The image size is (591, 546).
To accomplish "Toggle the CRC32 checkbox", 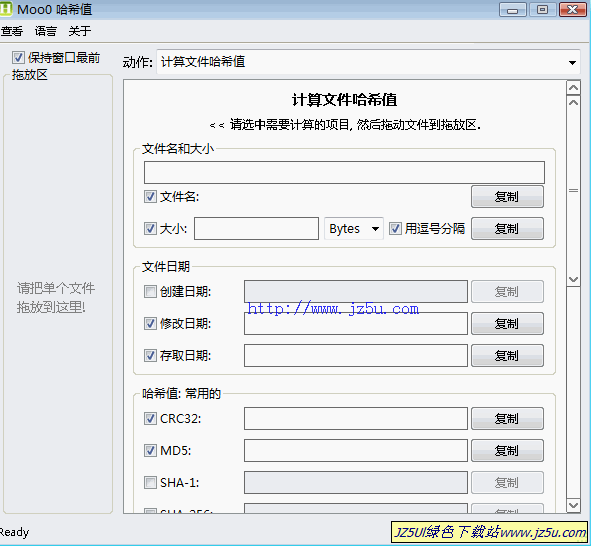I will click(150, 418).
